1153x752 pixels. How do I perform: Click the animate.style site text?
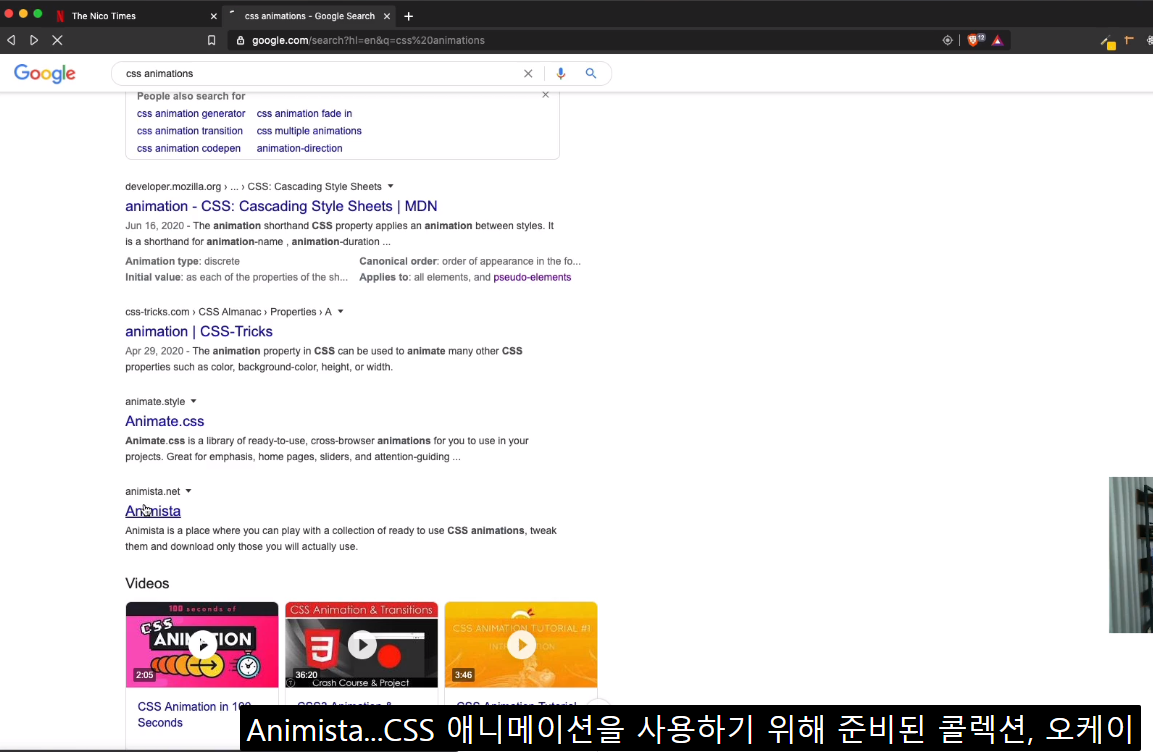(155, 401)
